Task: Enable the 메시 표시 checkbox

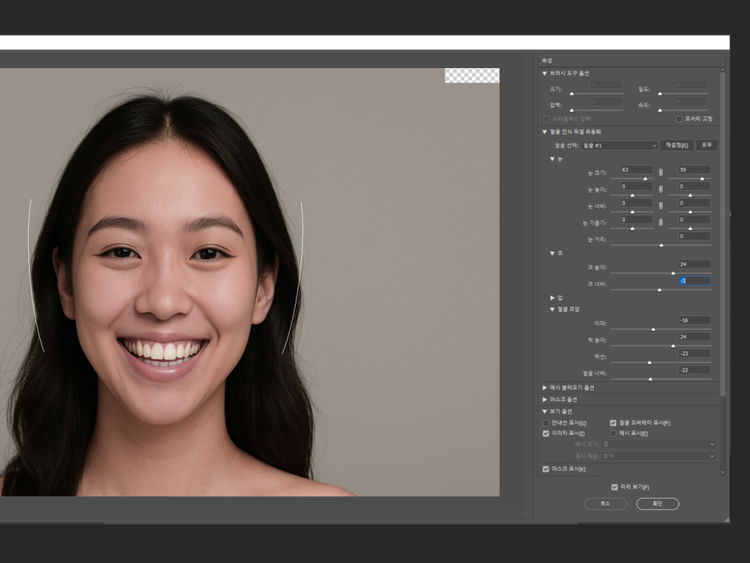Action: (x=613, y=434)
